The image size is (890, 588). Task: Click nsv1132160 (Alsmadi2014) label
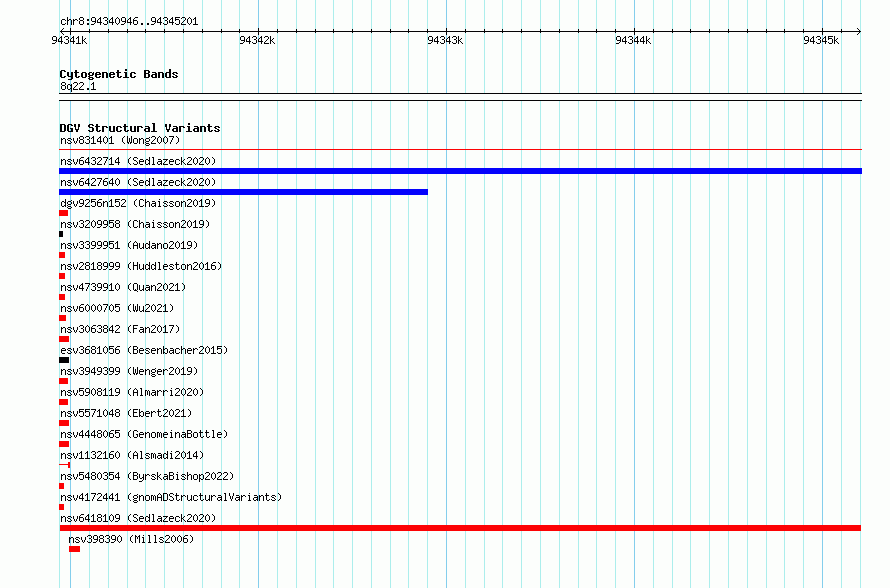(132, 455)
